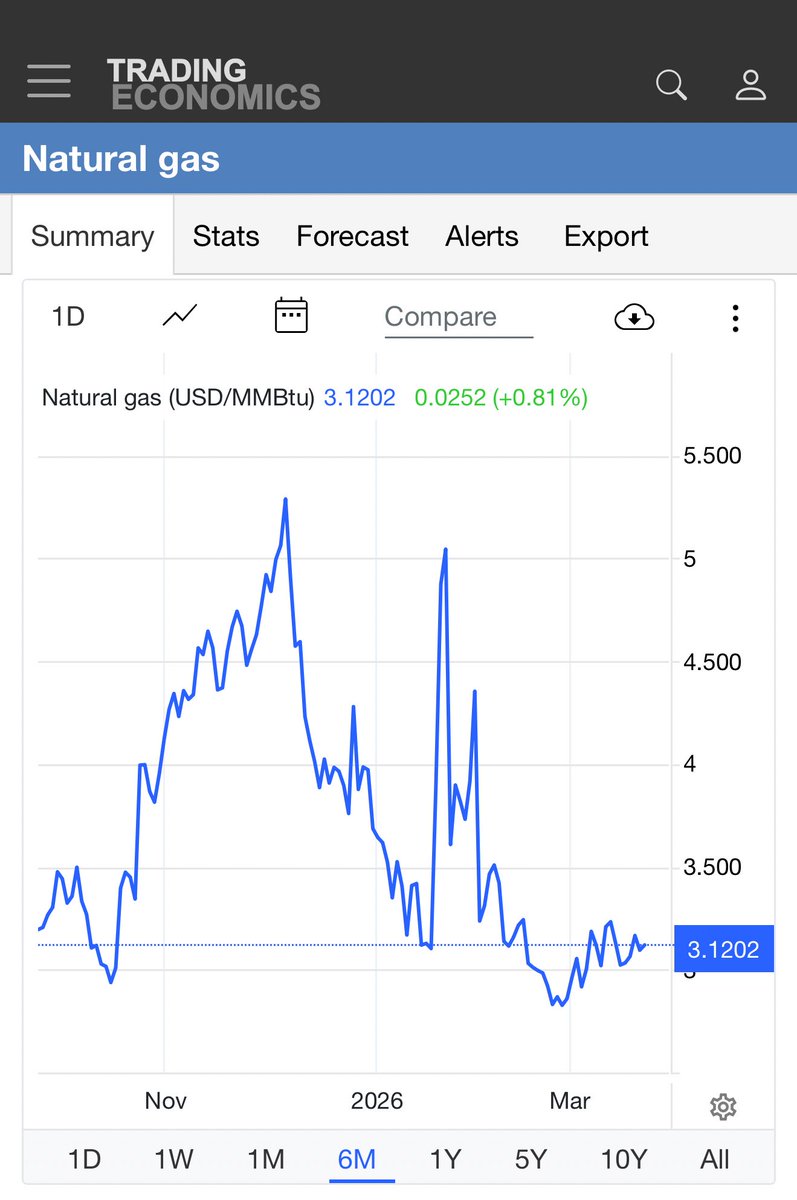
Task: Click the 0.0252 (+0.81%) change value
Action: coord(501,398)
